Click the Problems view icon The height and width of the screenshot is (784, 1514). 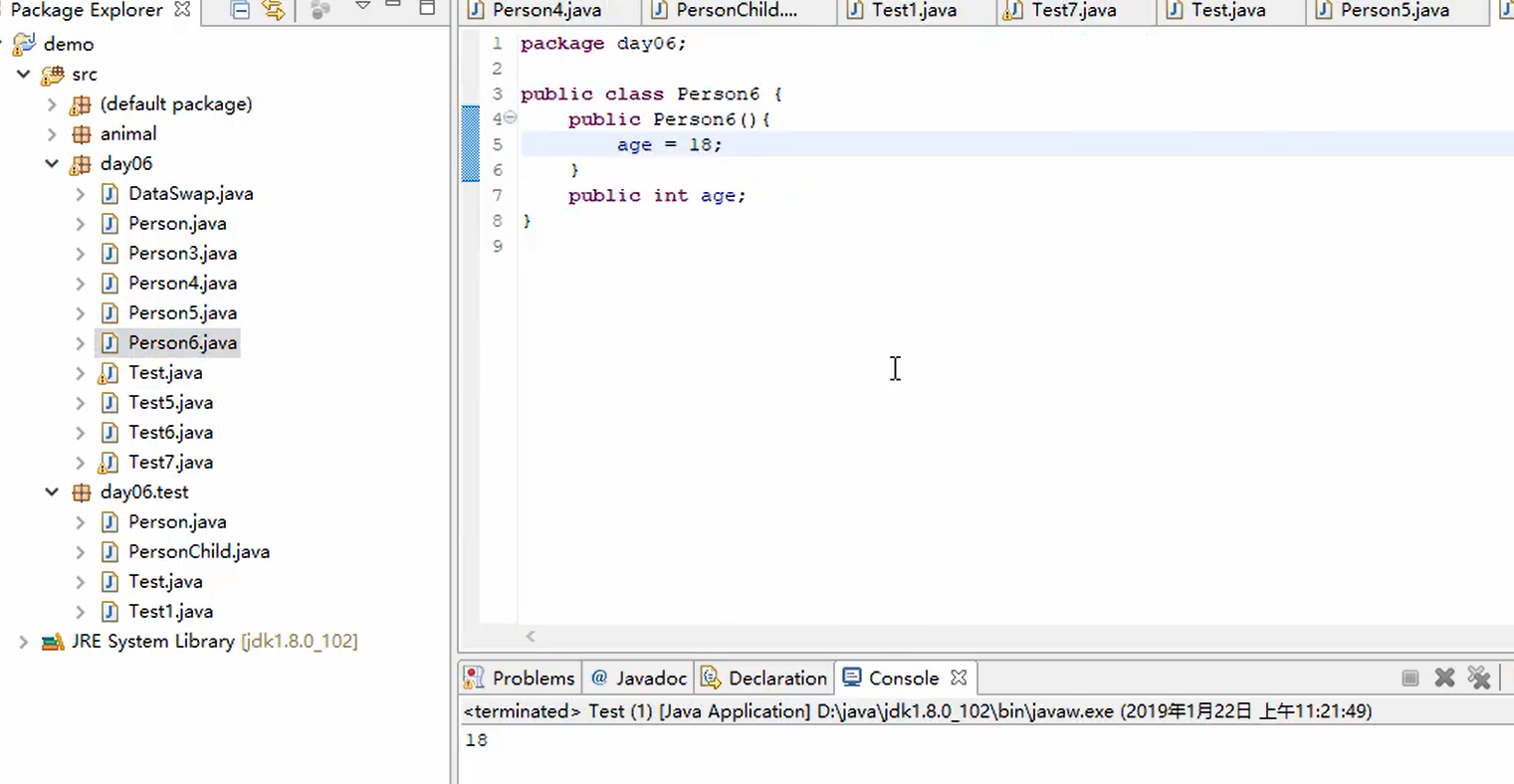[474, 679]
